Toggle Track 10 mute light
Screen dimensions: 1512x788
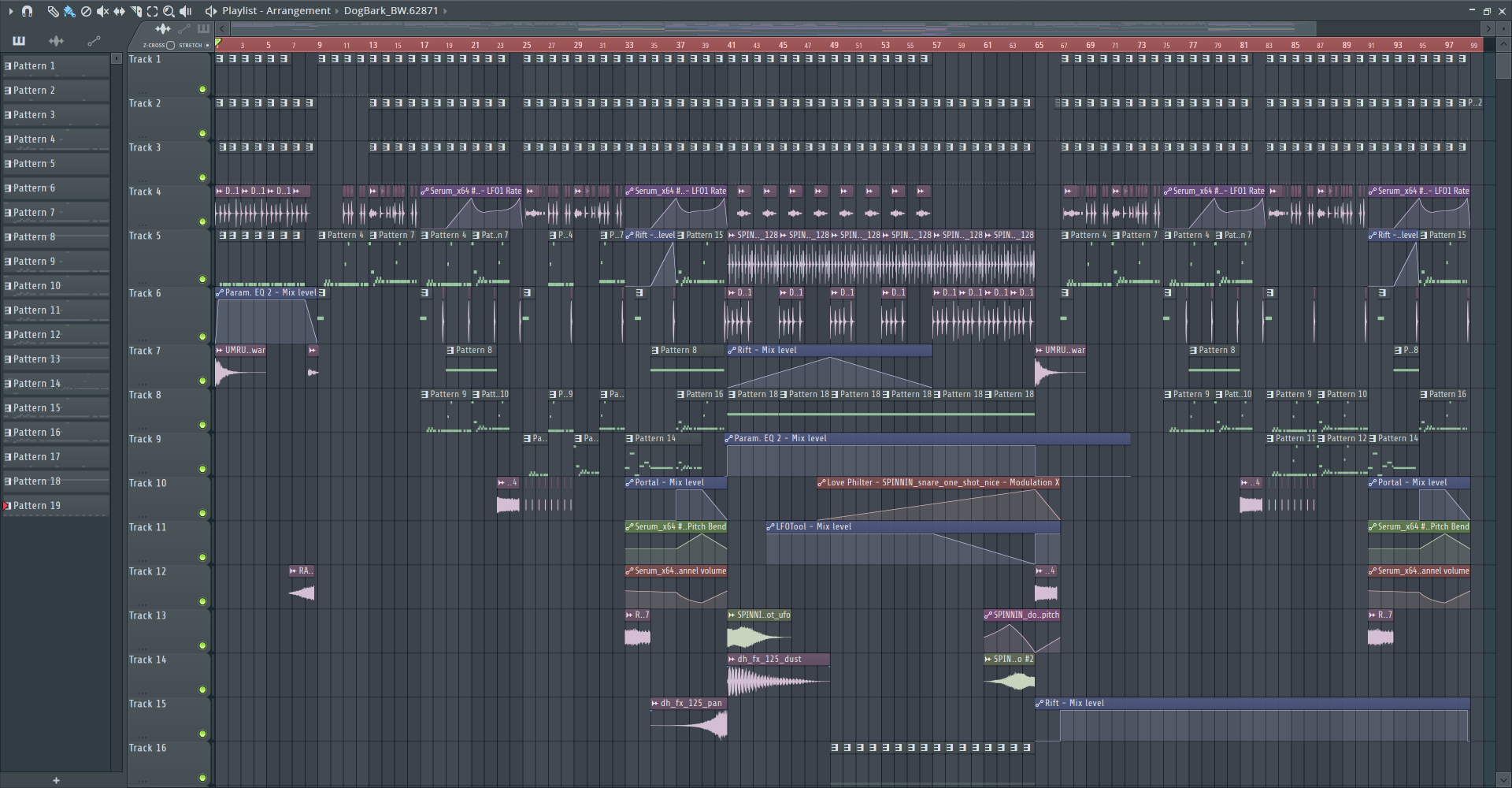click(x=202, y=513)
